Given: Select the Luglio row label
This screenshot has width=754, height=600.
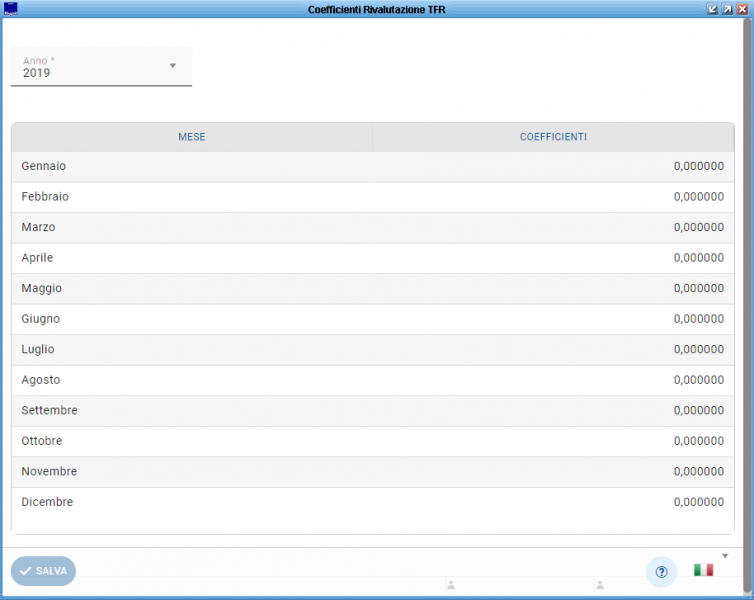Looking at the screenshot, I should pos(38,350).
